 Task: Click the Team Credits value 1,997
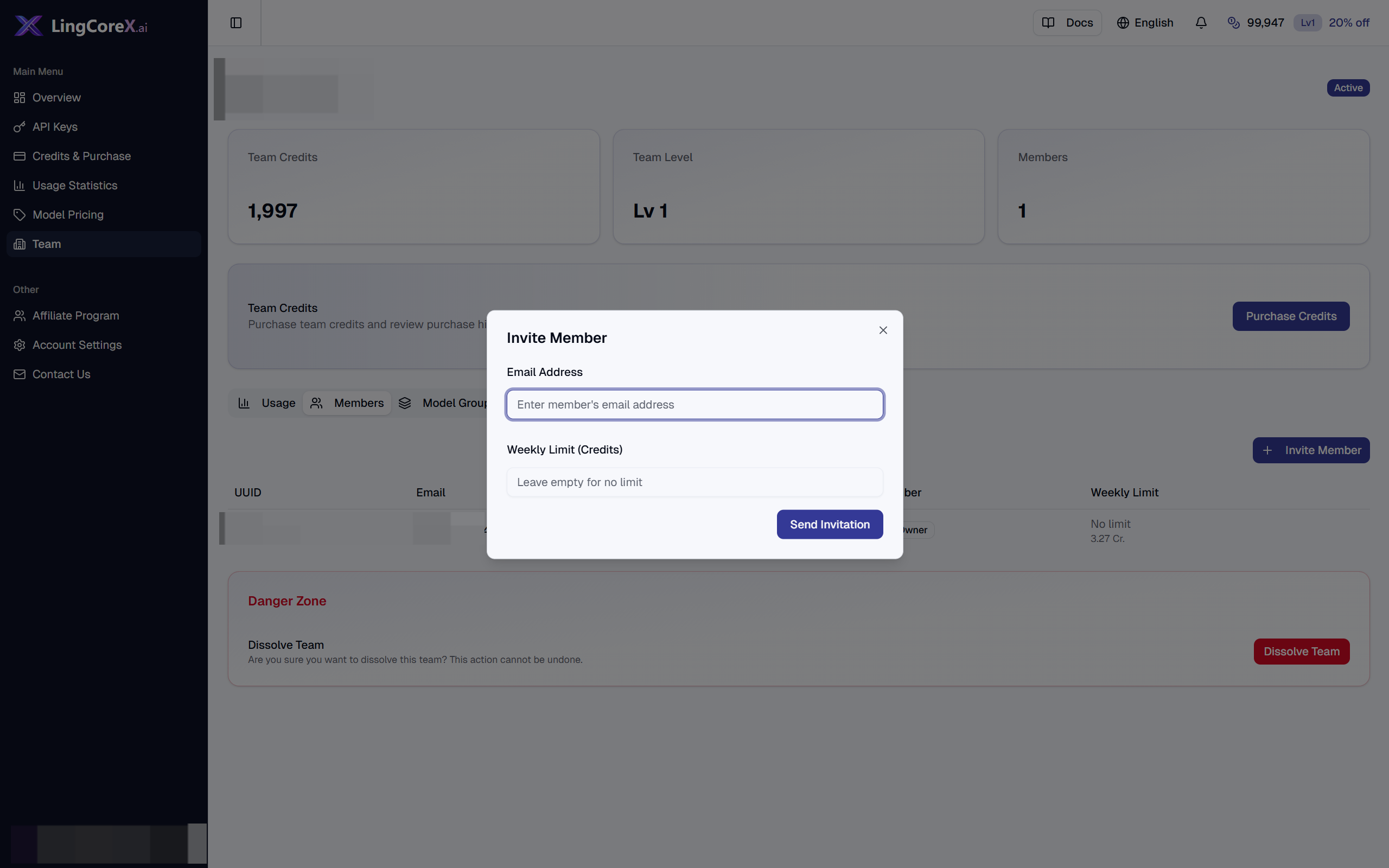(272, 210)
